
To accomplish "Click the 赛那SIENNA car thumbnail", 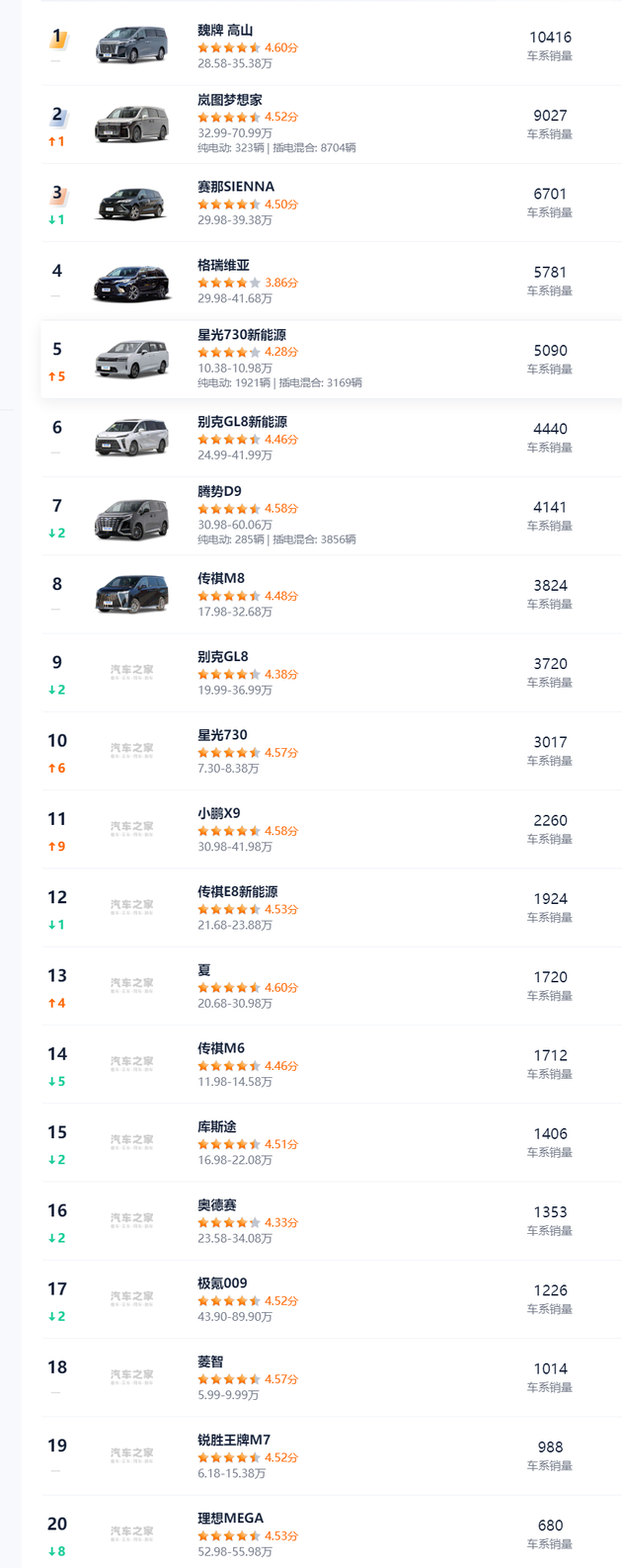I will (131, 204).
